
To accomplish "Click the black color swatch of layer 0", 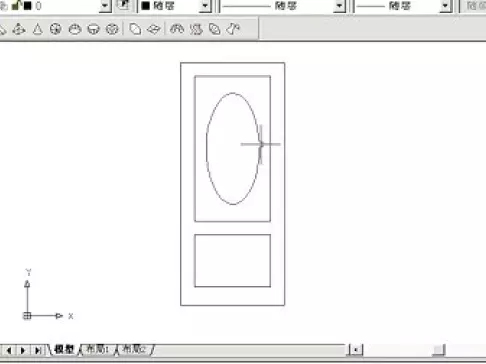I will coord(27,6).
